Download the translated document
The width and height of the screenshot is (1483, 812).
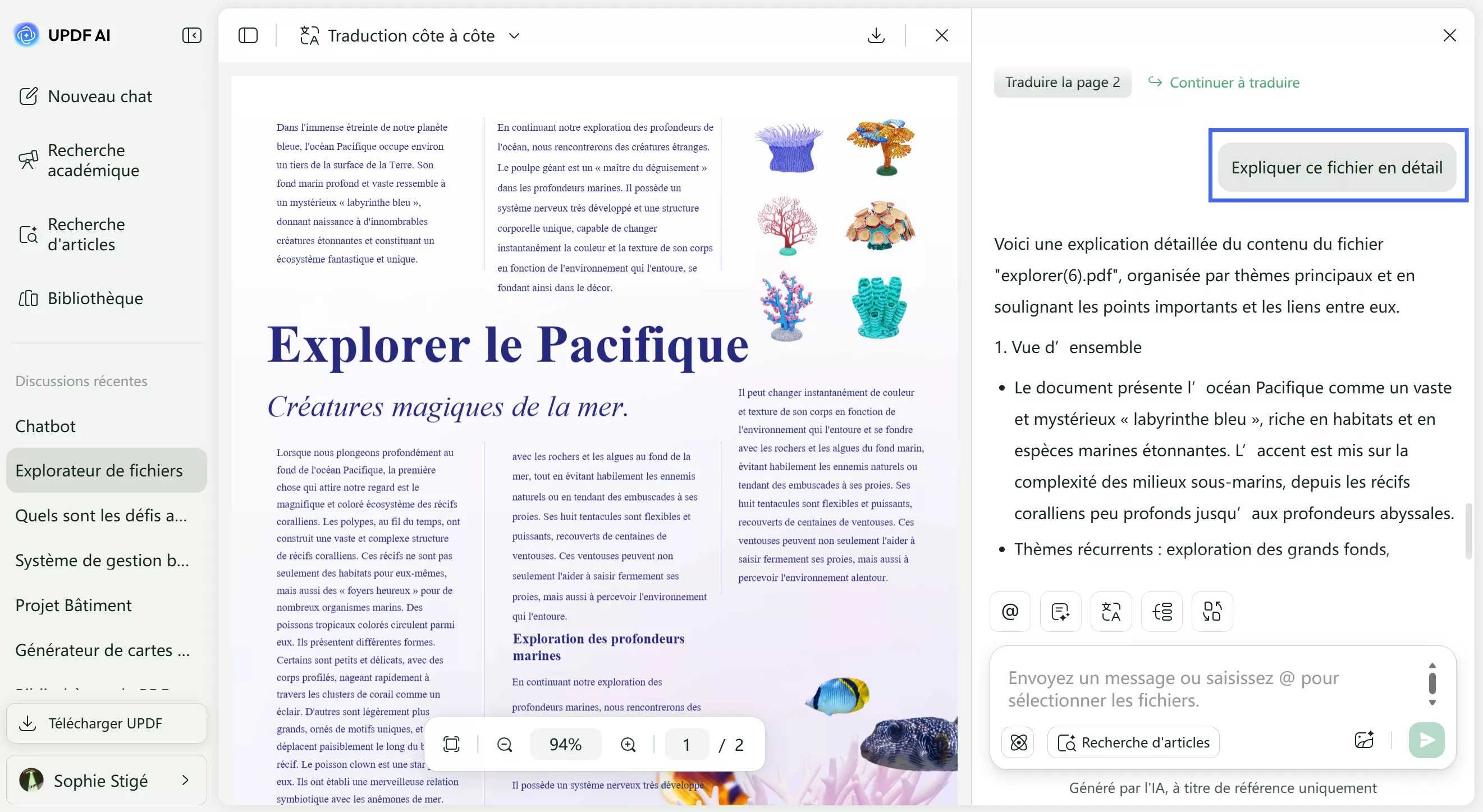pyautogui.click(x=876, y=35)
